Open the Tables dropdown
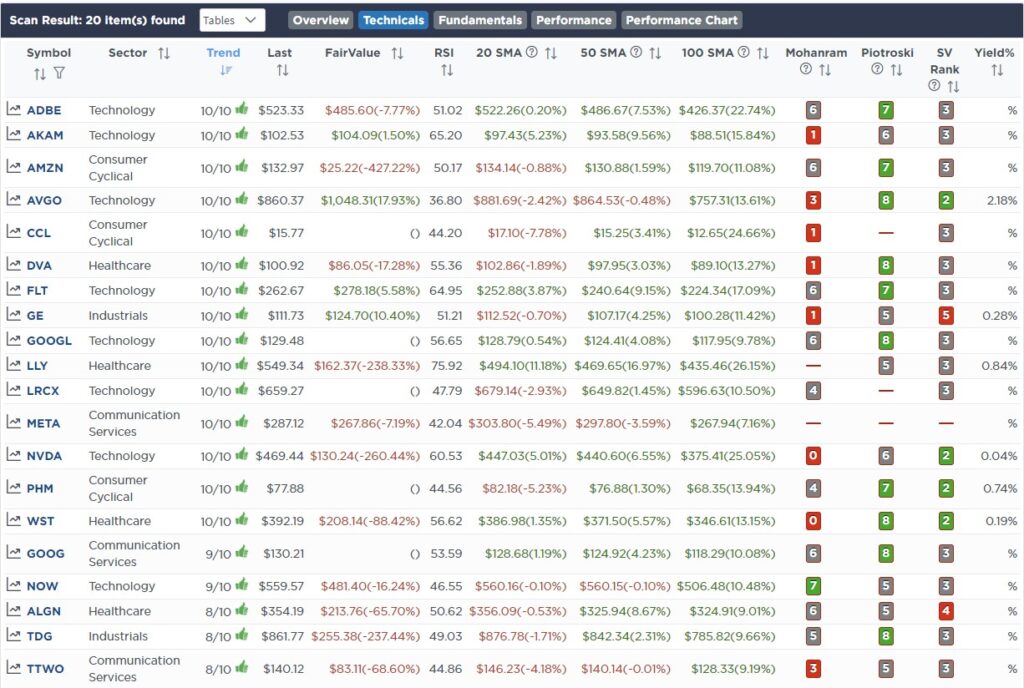 tap(232, 20)
